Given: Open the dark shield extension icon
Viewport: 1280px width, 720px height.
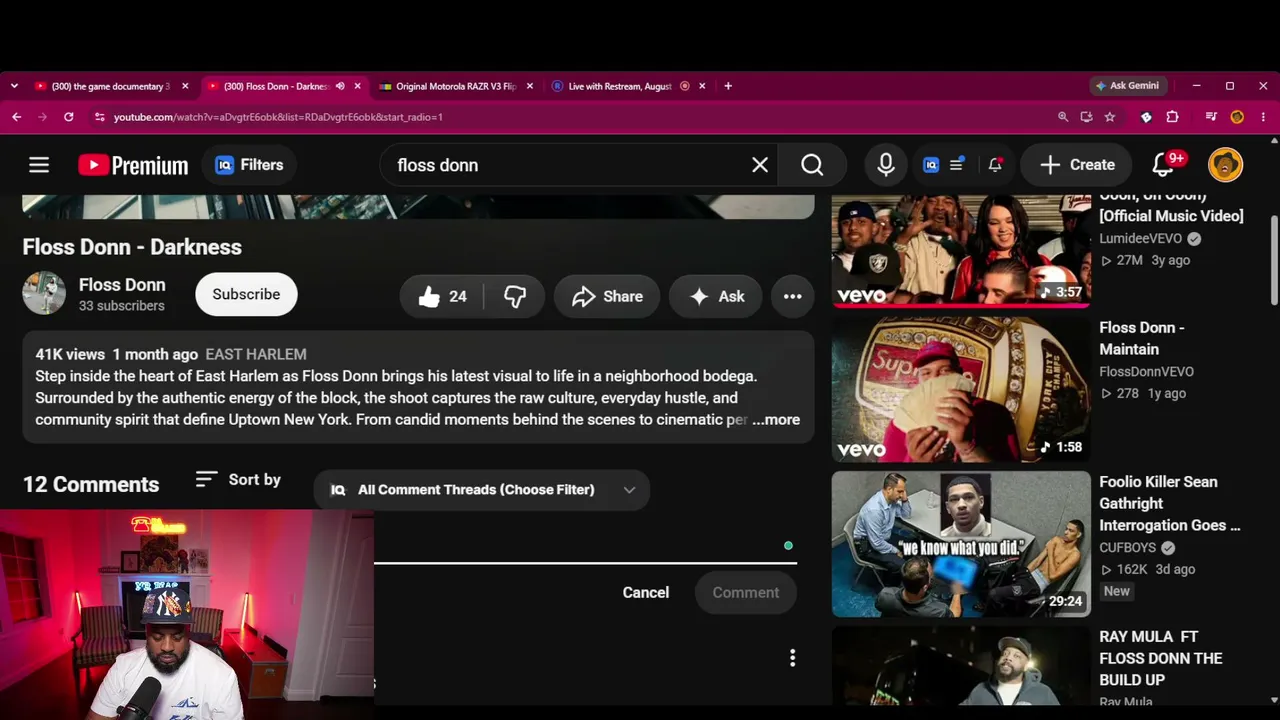Looking at the screenshot, I should tap(1147, 117).
